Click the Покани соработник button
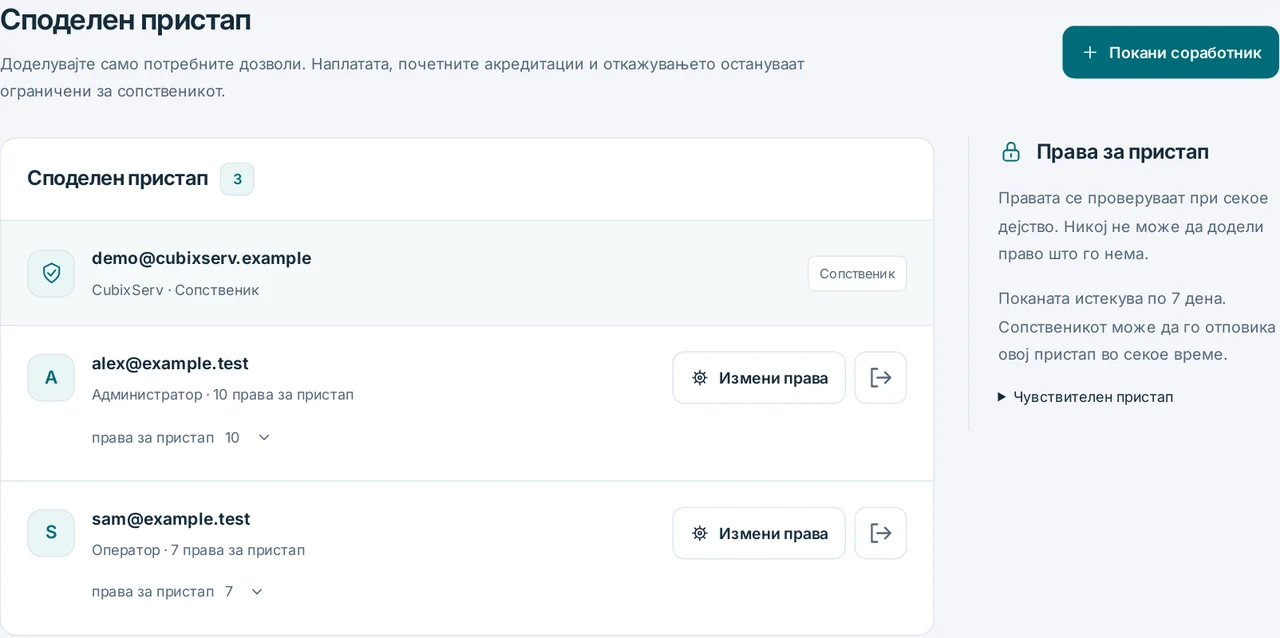The height and width of the screenshot is (638, 1280). click(1170, 52)
